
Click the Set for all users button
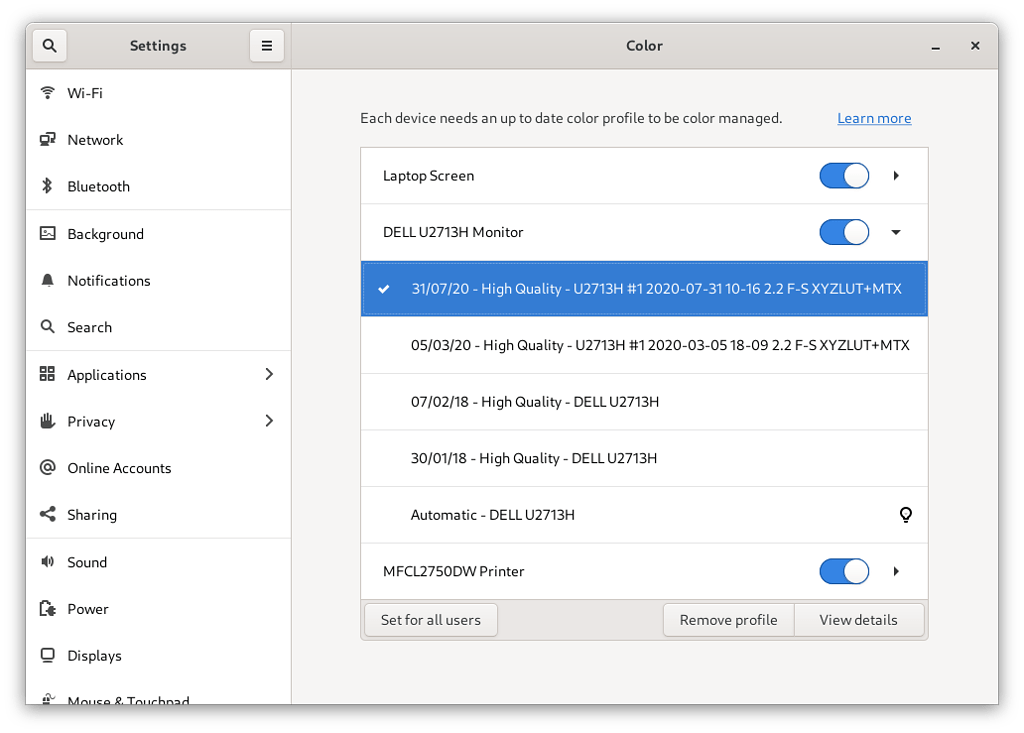point(431,620)
